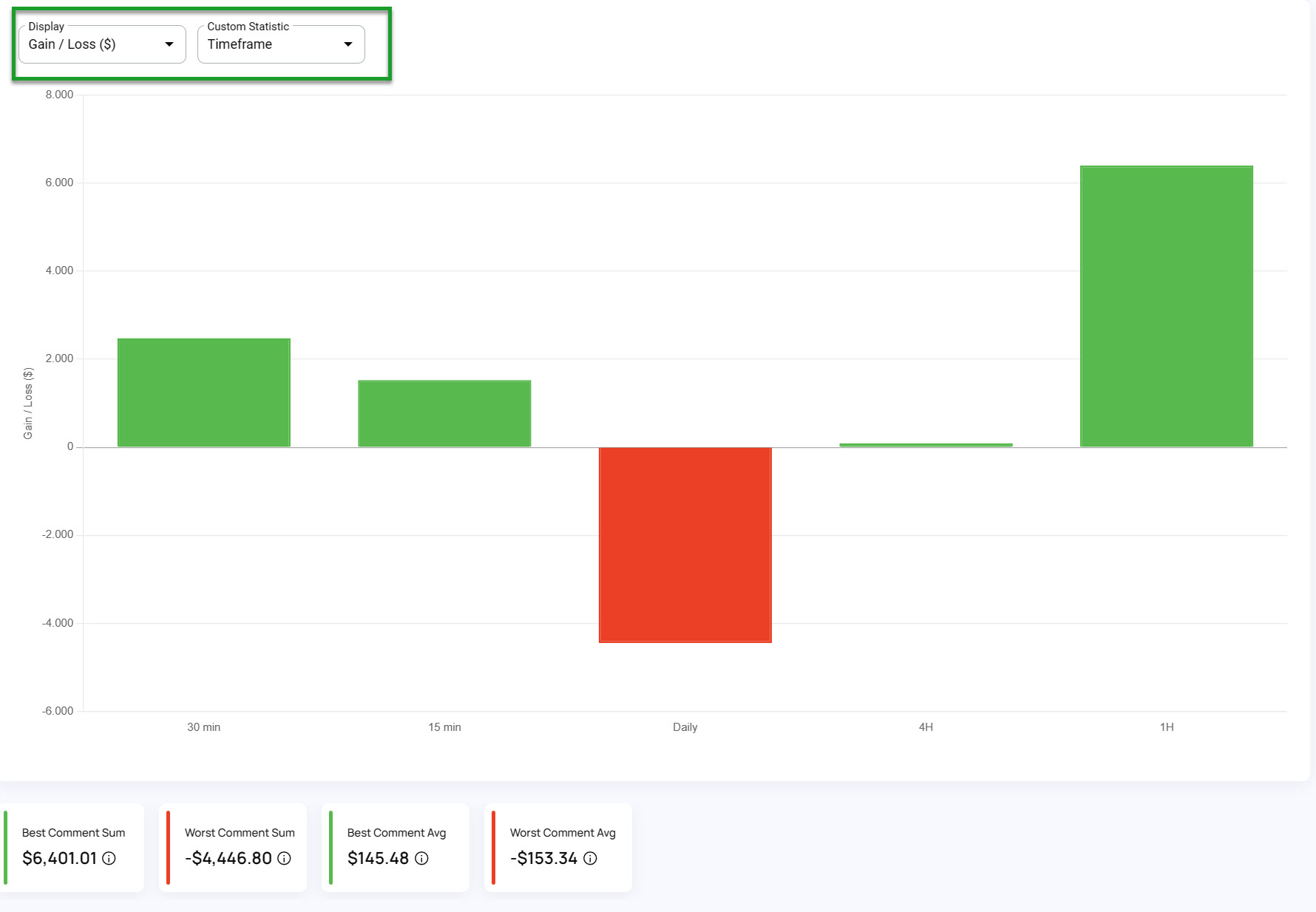Viewport: 1316px width, 912px height.
Task: Click the red strip on Worst Comment Sum card
Action: [x=169, y=847]
